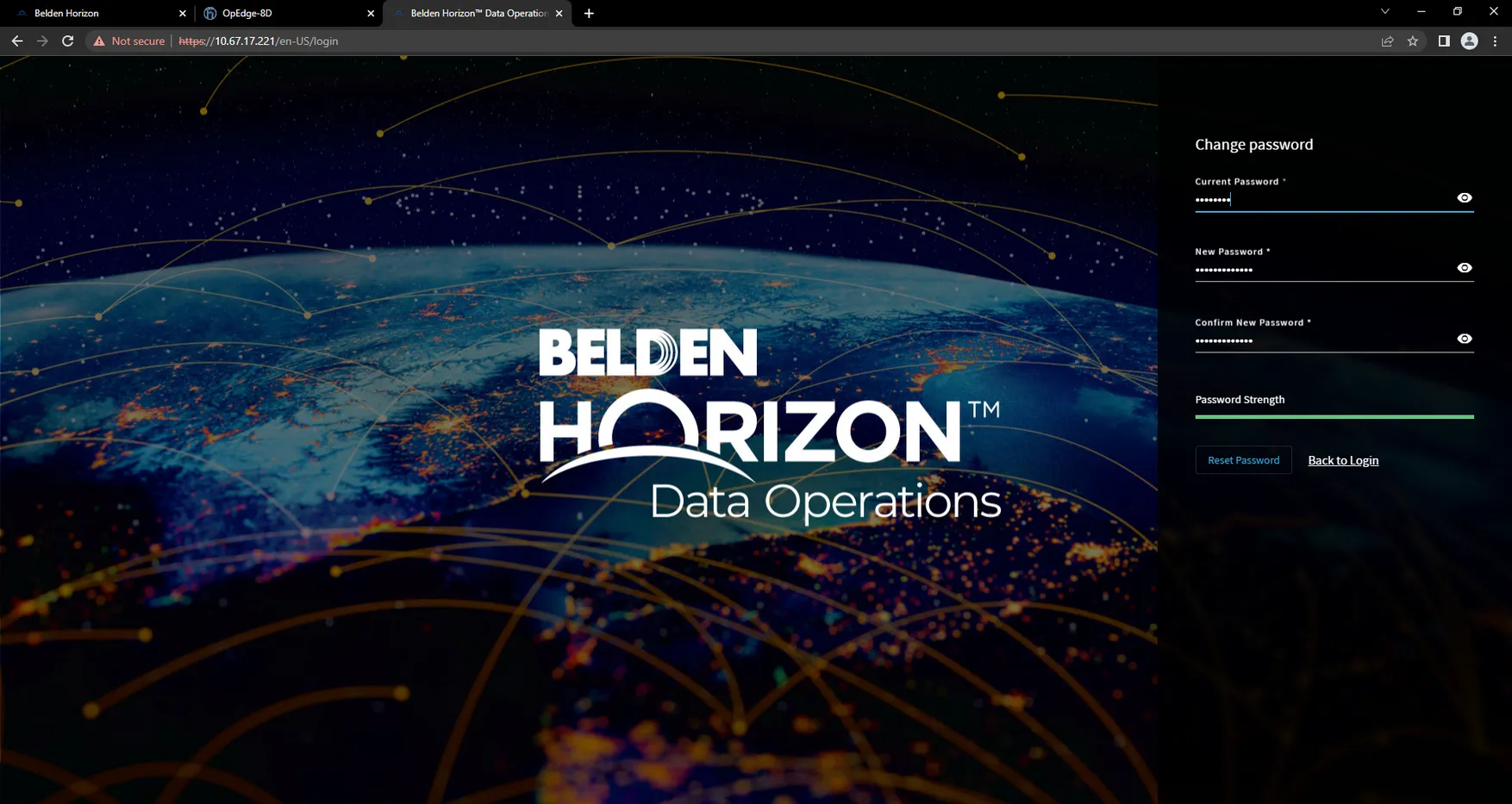Open the browser side panel
The width and height of the screenshot is (1512, 804).
pyautogui.click(x=1444, y=41)
